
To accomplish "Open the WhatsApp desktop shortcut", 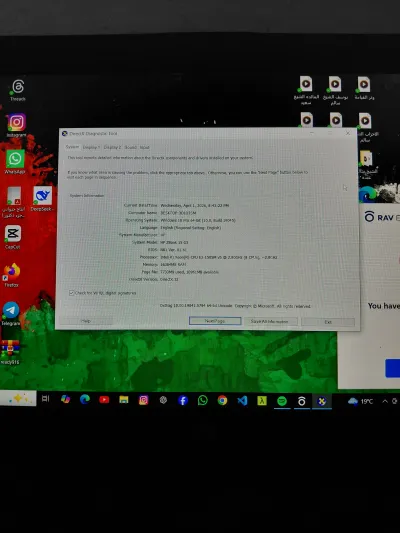I will [x=15, y=162].
